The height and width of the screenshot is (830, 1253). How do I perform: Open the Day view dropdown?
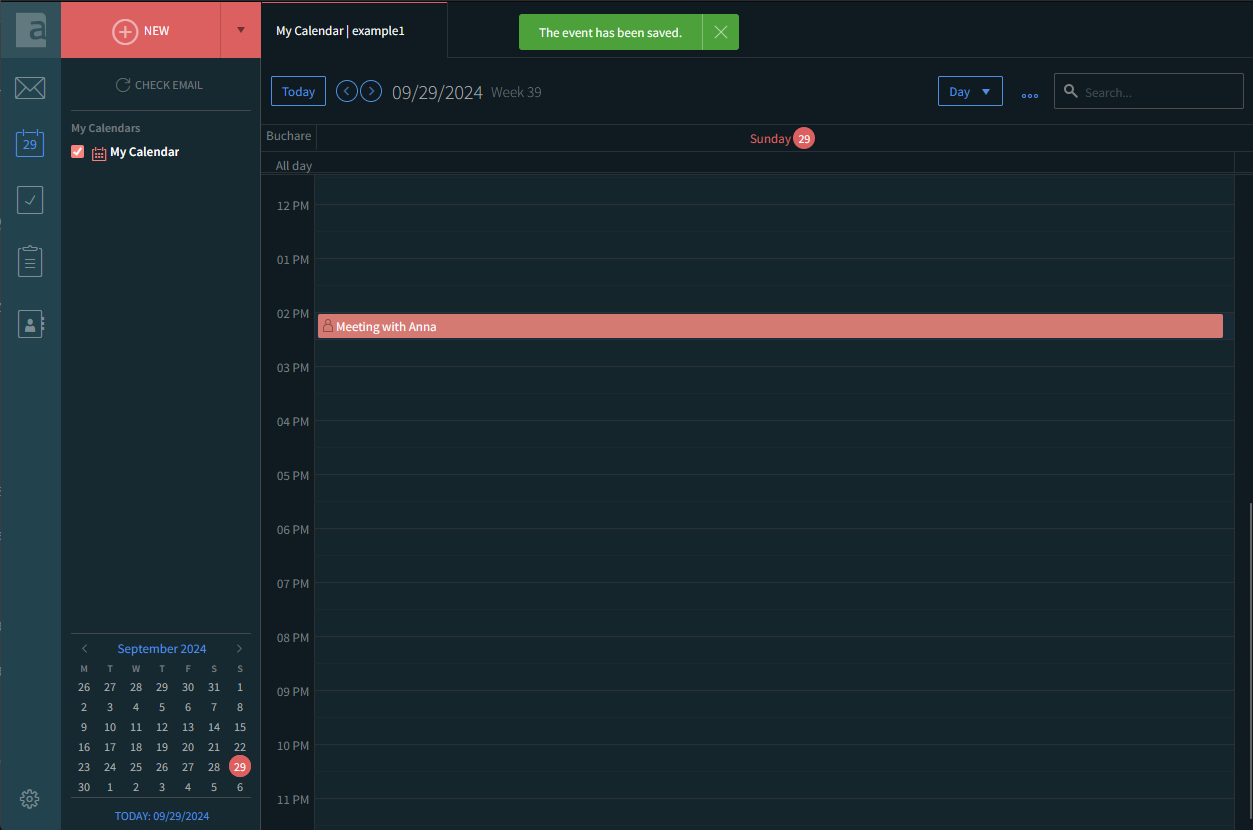click(969, 92)
